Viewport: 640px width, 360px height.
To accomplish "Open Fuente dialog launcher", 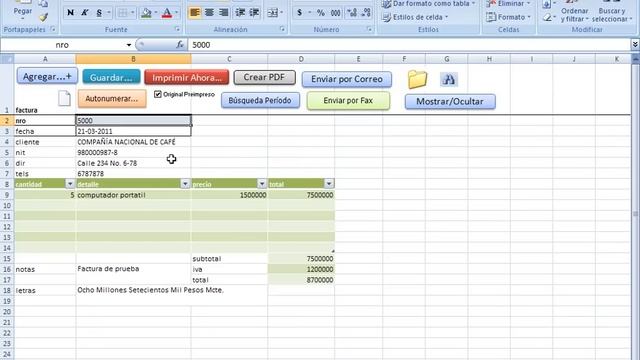I will [177, 29].
